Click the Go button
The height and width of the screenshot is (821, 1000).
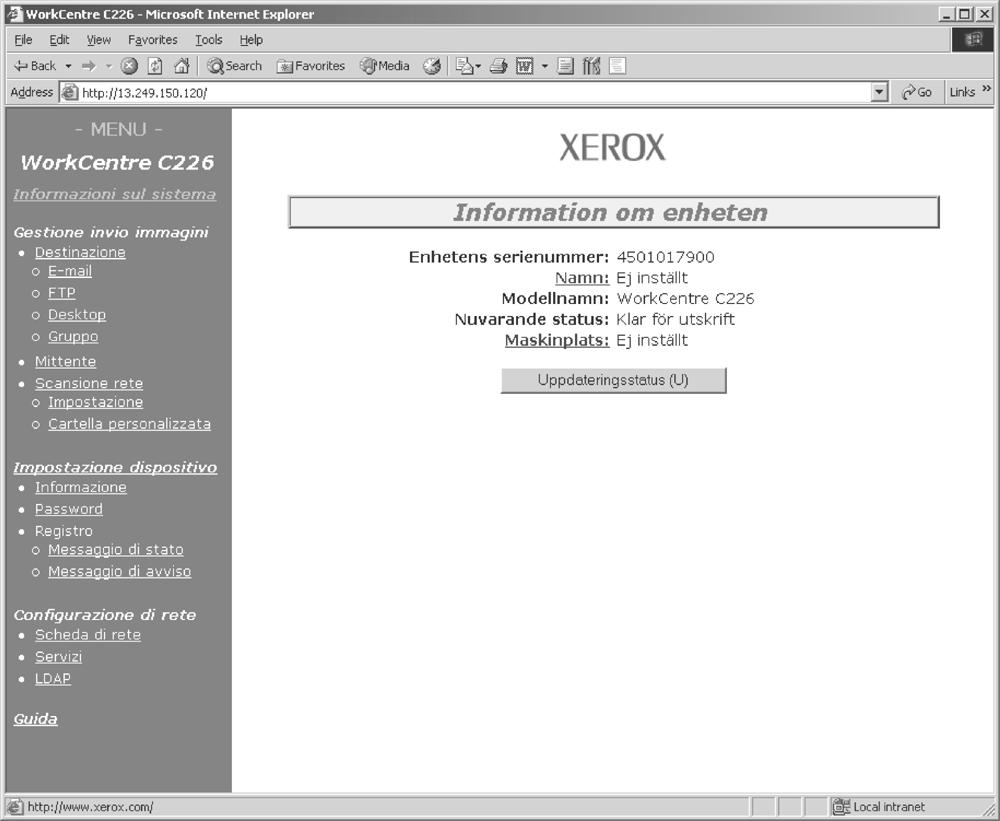[x=916, y=92]
